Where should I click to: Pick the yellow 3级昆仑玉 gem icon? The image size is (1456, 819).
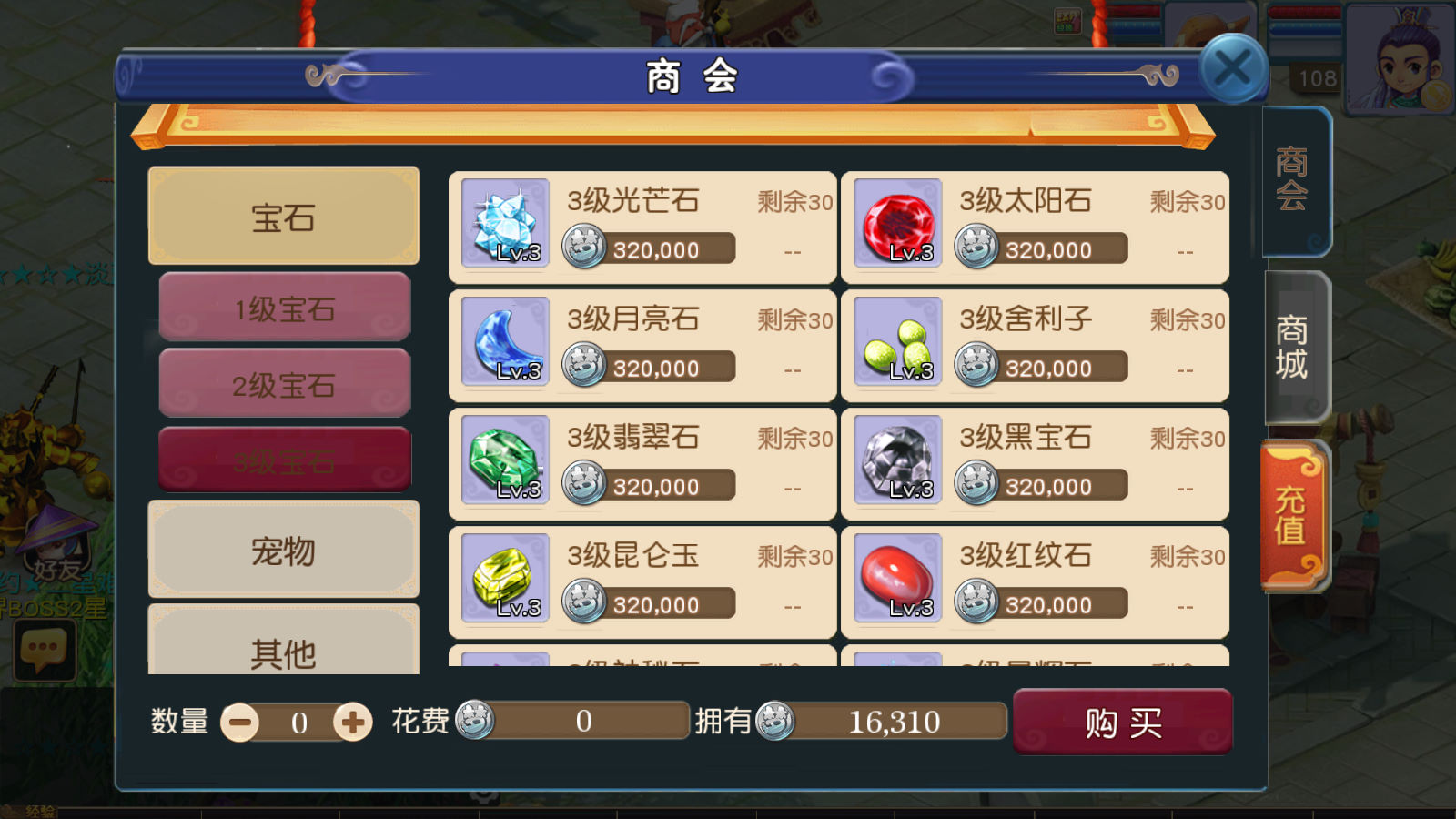pos(505,578)
